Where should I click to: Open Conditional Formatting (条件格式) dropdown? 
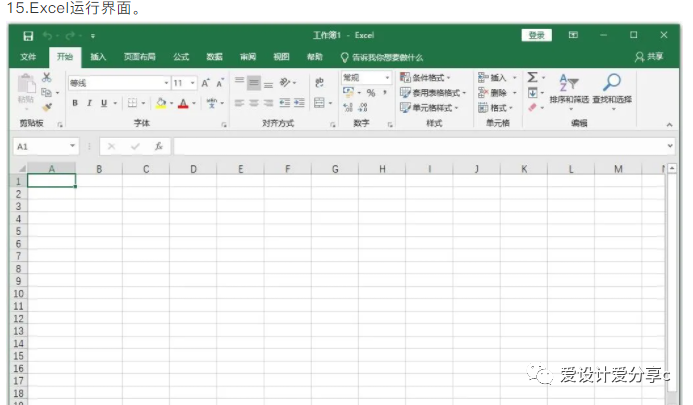[425, 78]
